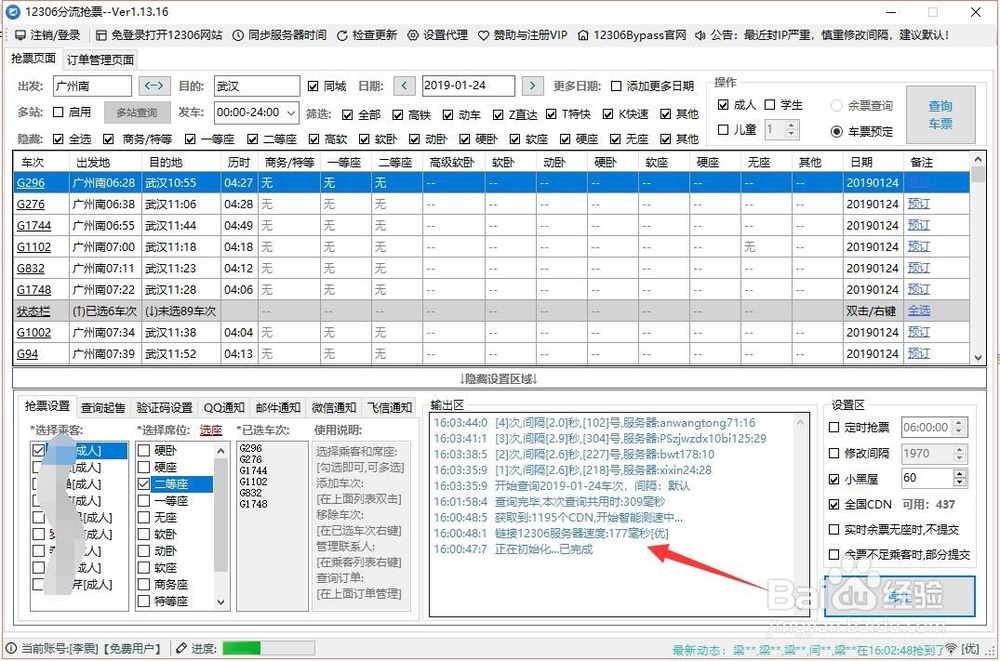Screen dimensions: 1000x661
Task: Click 目的 station input field
Action: coord(256,85)
